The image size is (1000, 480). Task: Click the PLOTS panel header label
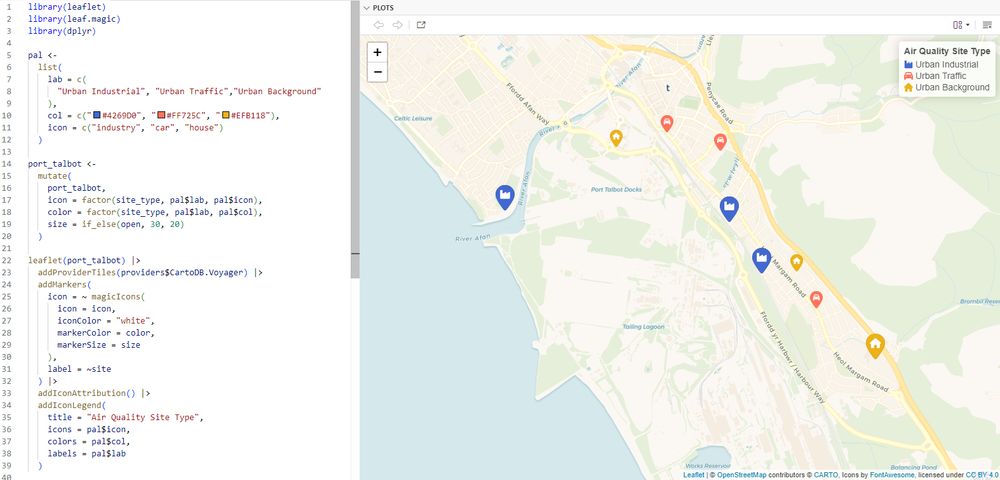pos(383,8)
